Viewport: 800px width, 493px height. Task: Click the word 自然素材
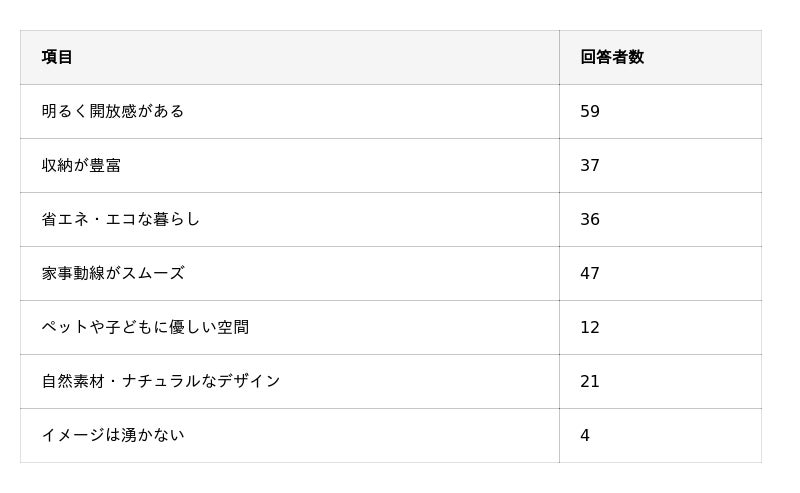(x=73, y=381)
